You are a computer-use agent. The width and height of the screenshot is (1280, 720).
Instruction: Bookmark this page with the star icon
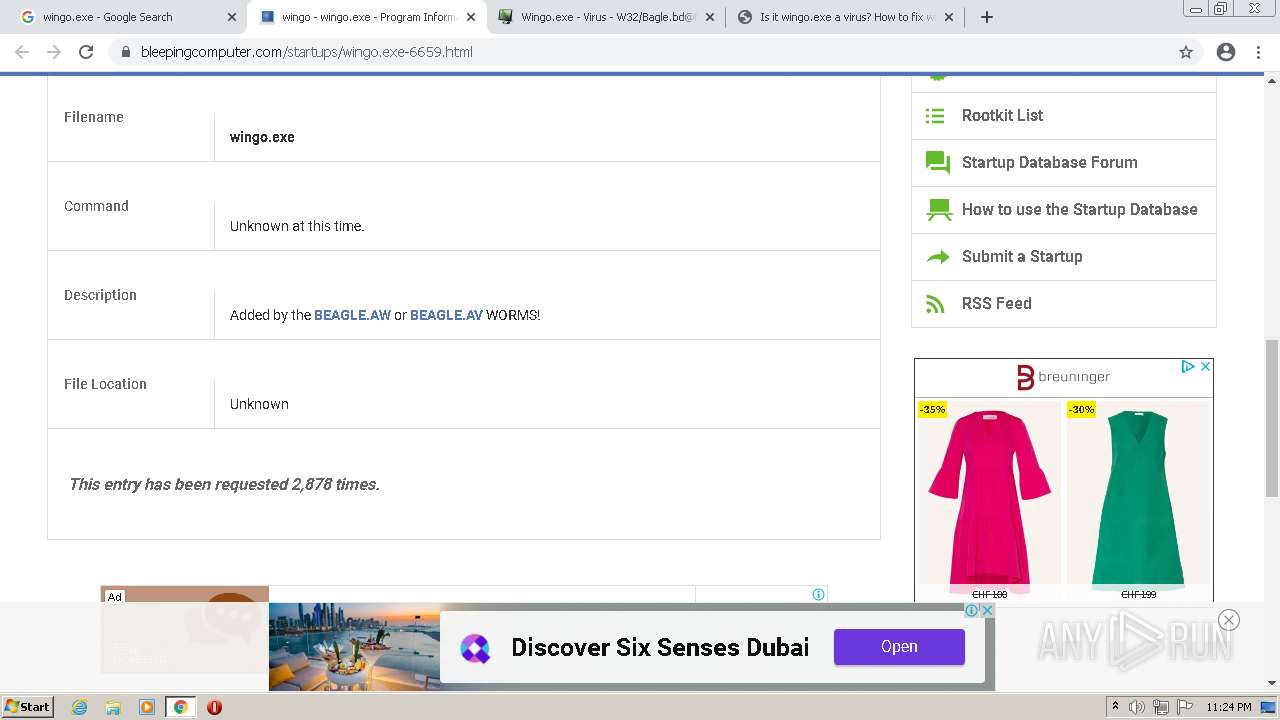tap(1186, 52)
